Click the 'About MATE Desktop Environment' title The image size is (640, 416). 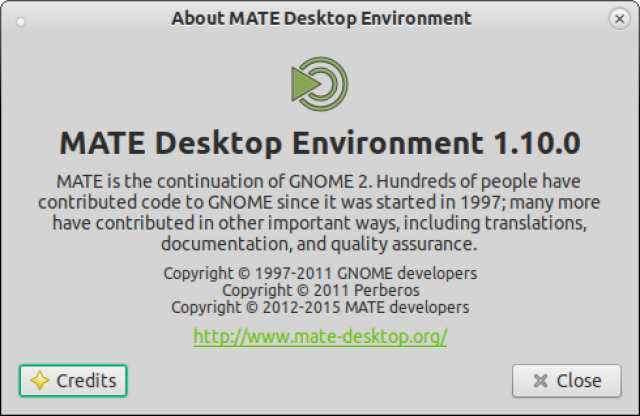tap(322, 18)
